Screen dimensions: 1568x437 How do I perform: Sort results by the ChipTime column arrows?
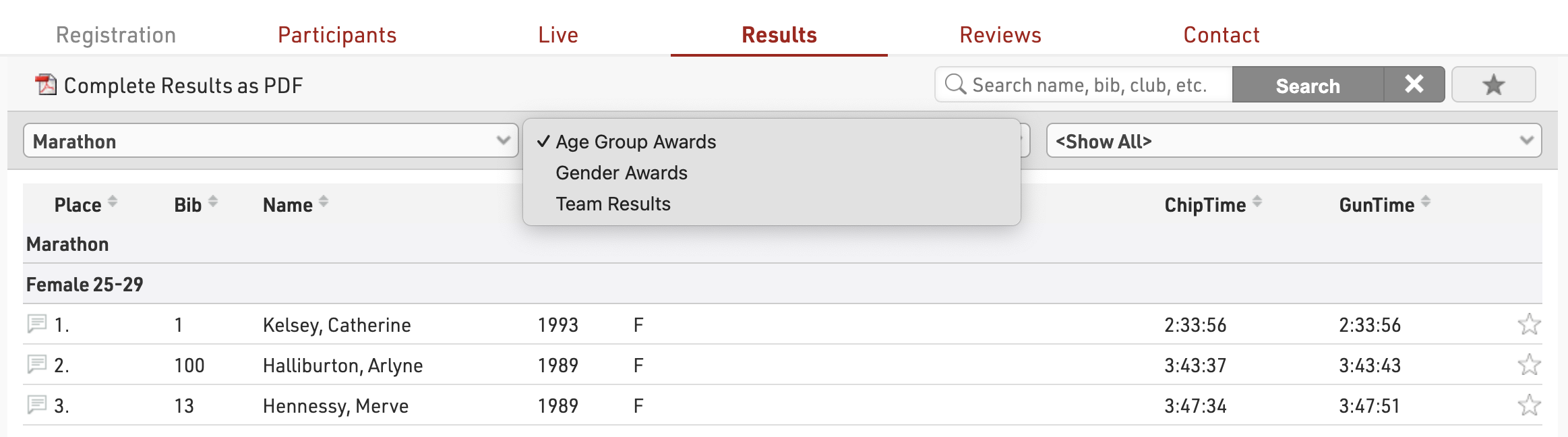[1257, 202]
